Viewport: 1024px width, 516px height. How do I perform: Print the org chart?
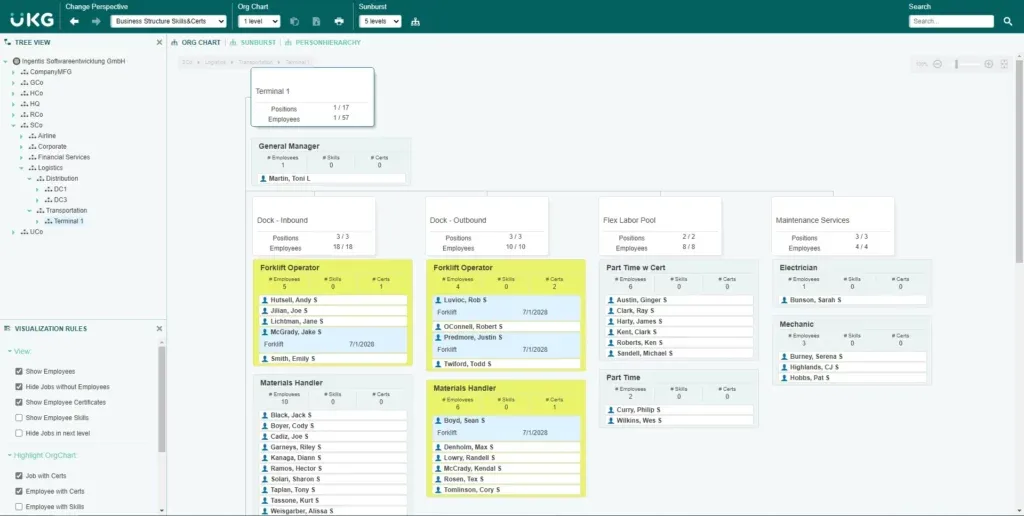[339, 22]
